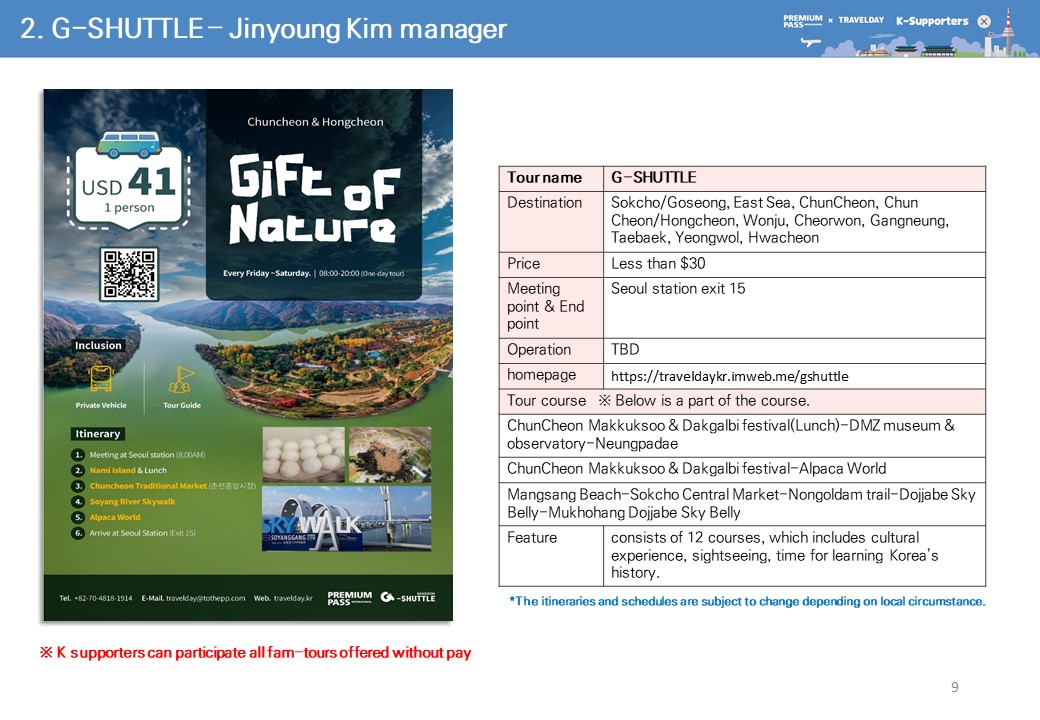The image size is (1040, 720).
Task: Click the number 4 bullet beside Soyang River Skywalk
Action: pos(78,502)
